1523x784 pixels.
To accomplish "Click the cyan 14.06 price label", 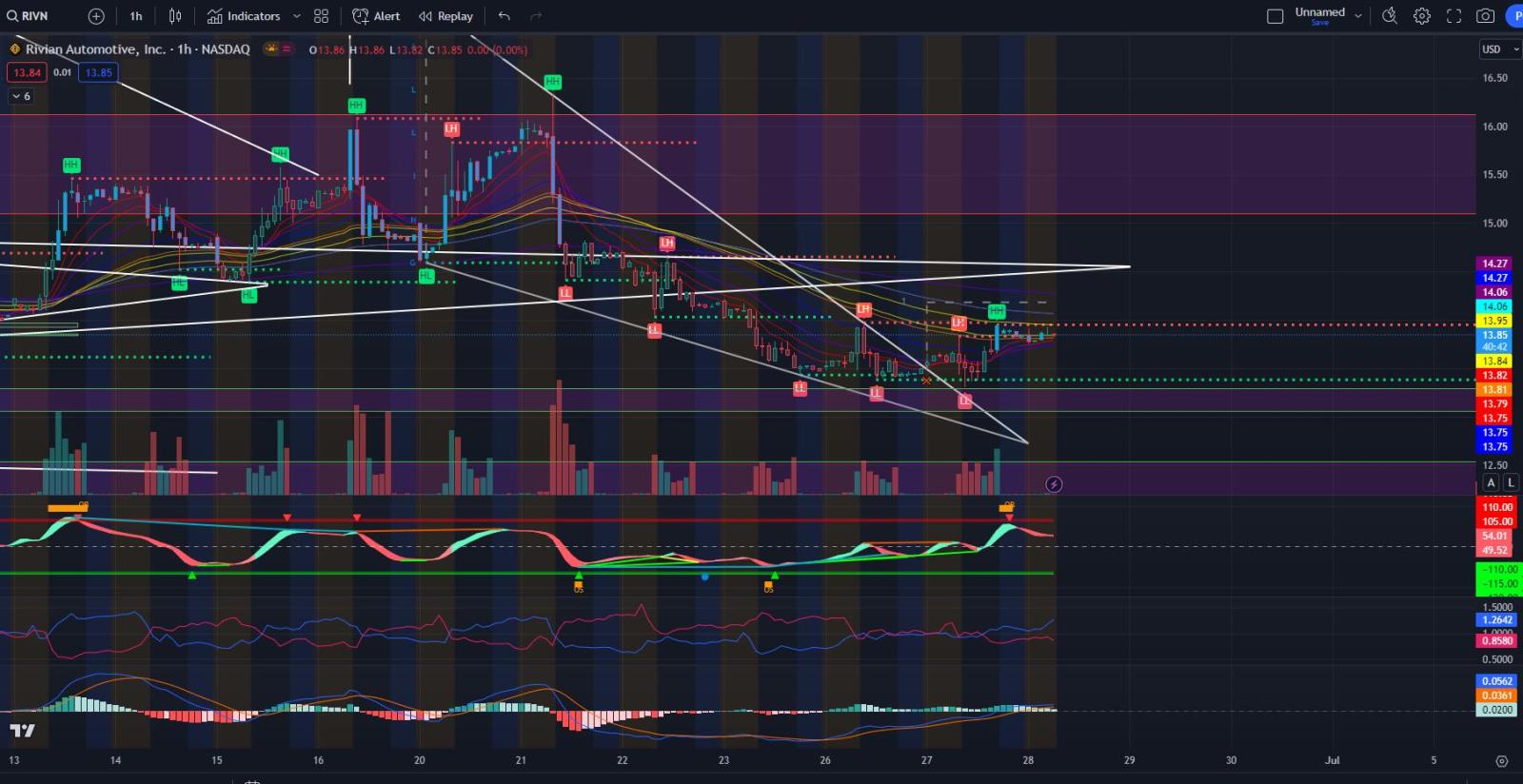I will pos(1494,306).
